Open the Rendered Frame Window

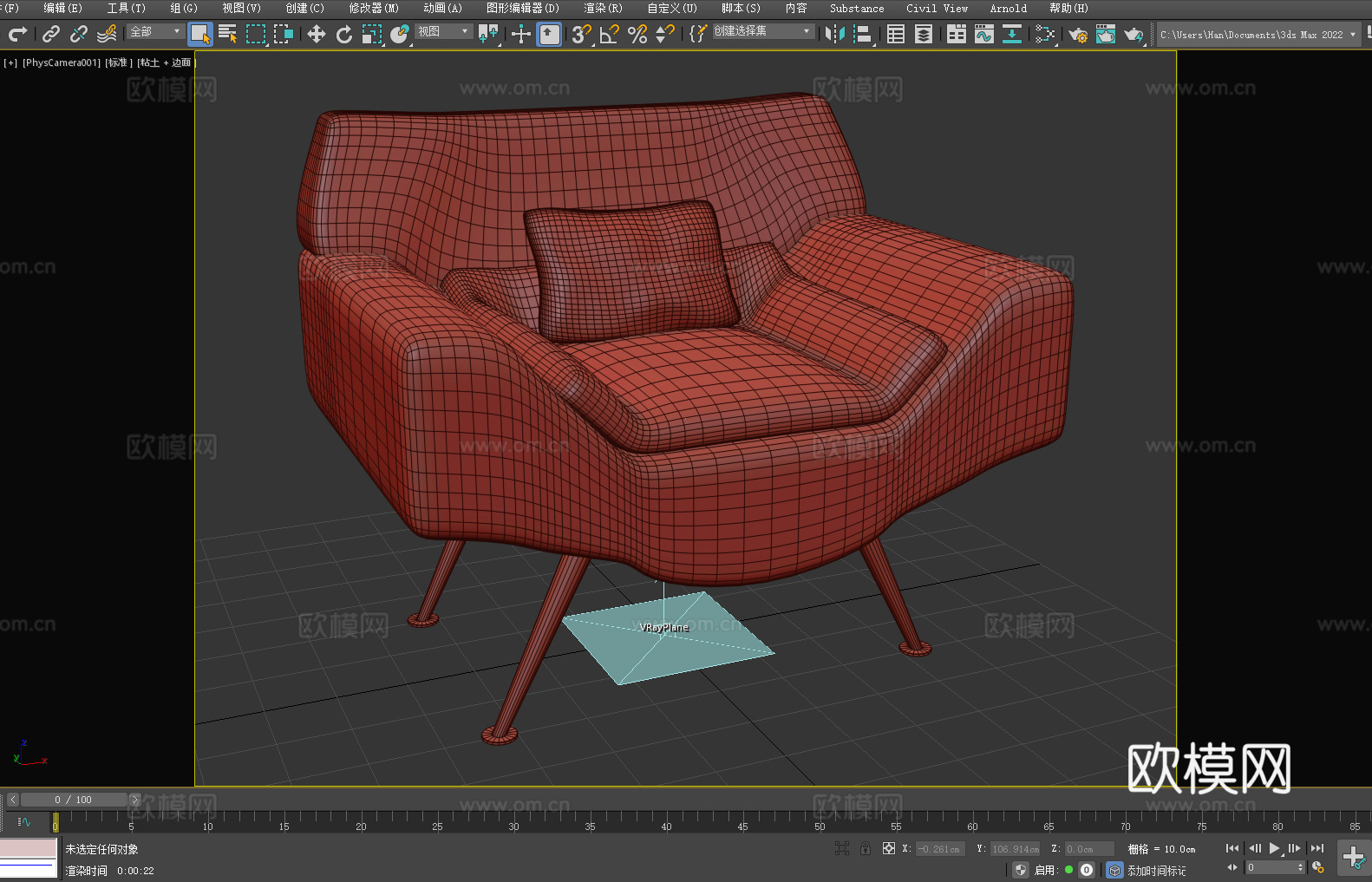(x=1106, y=35)
